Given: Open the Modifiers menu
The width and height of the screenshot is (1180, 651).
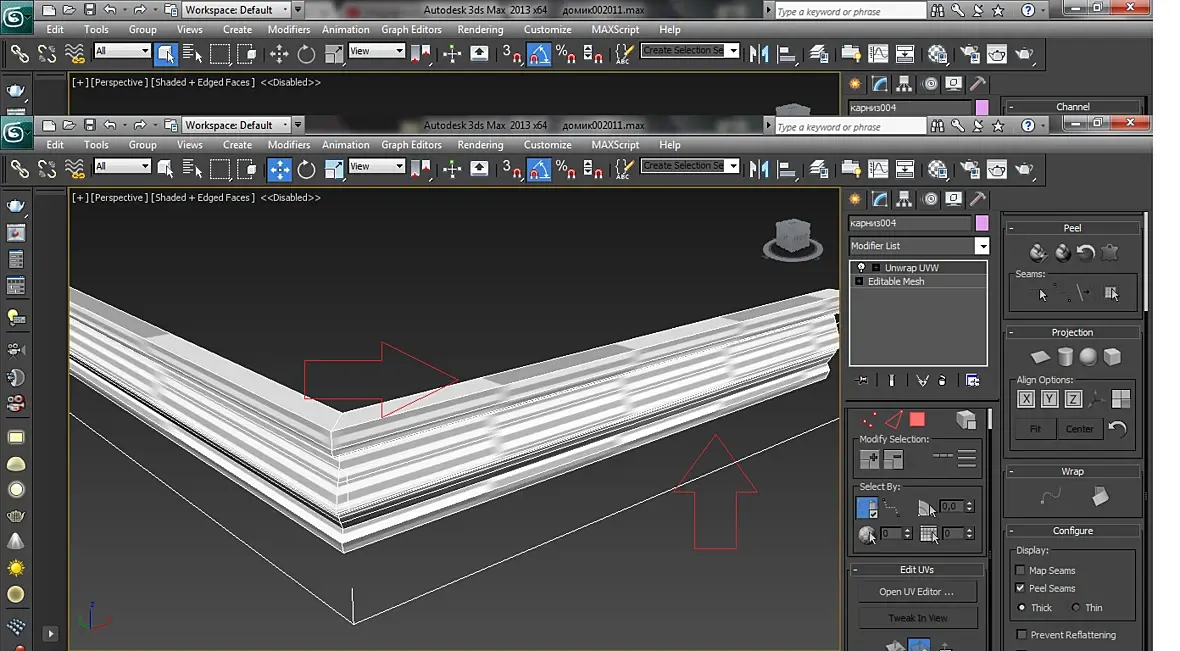Looking at the screenshot, I should click(x=289, y=144).
